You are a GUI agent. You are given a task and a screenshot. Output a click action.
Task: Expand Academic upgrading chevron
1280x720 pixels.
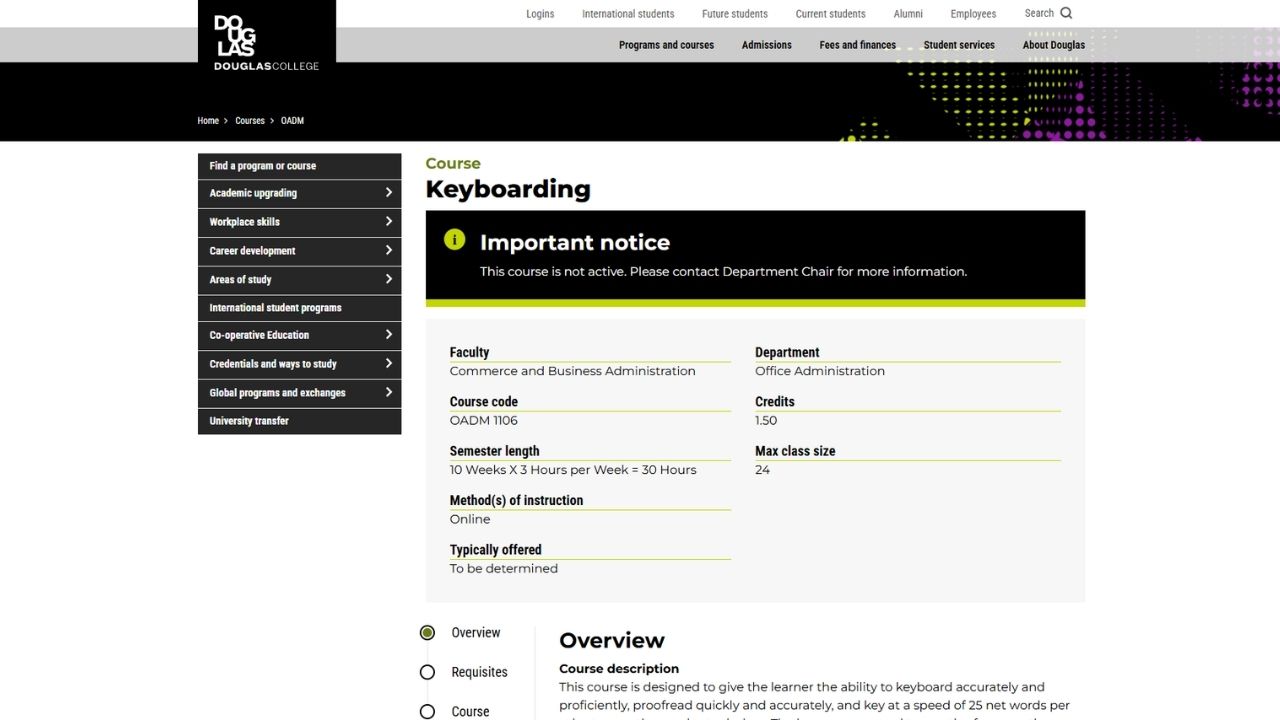coord(388,193)
